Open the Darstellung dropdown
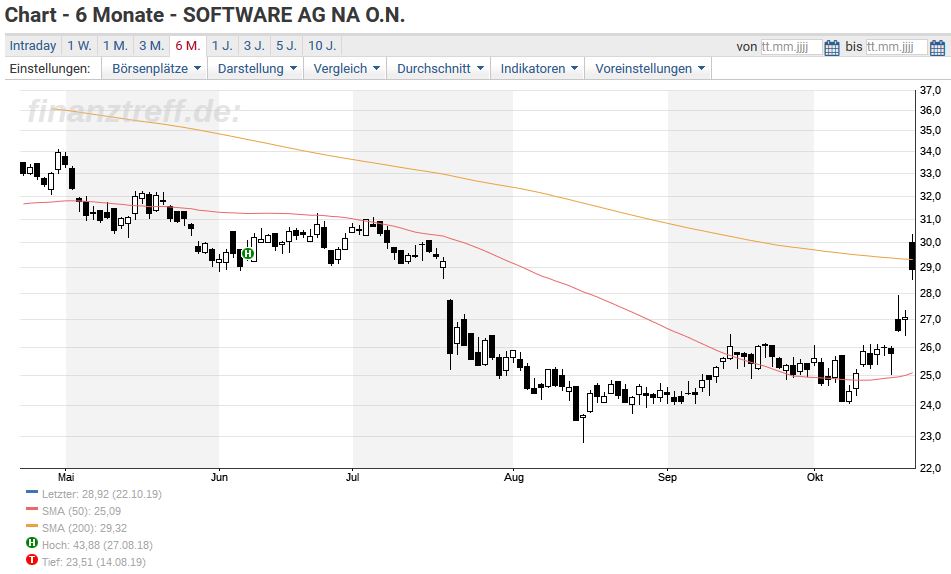Screen dimensions: 951x574 pyautogui.click(x=257, y=69)
